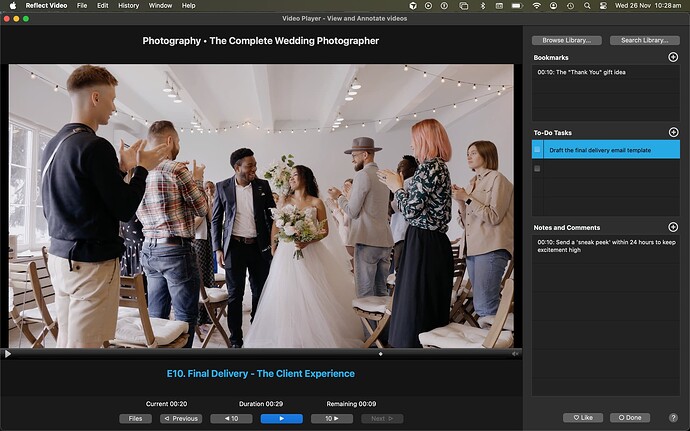Image resolution: width=690 pixels, height=431 pixels.
Task: Click the small play icon below video
Action: pyautogui.click(x=8, y=353)
